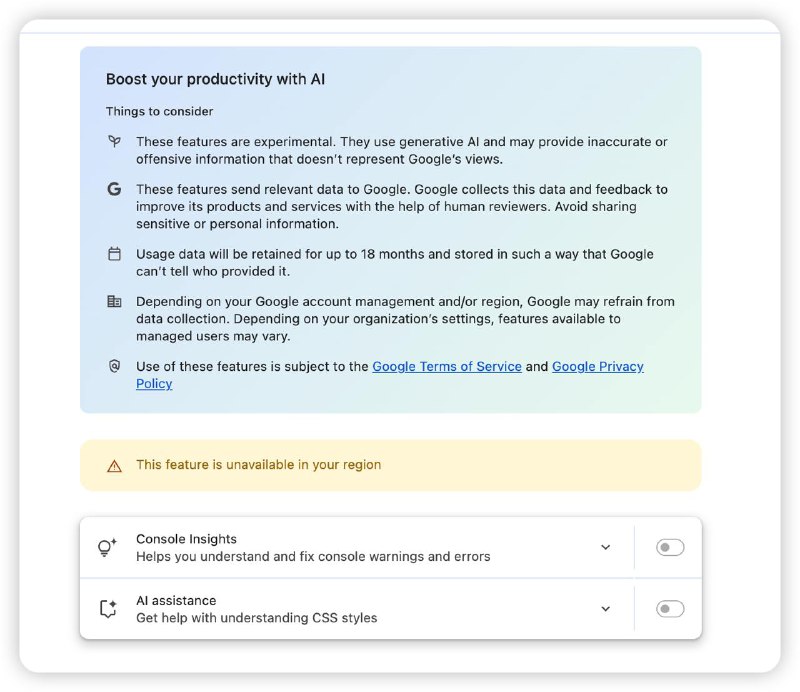The image size is (800, 692).
Task: Click the seedling experimental features icon
Action: pyautogui.click(x=114, y=141)
